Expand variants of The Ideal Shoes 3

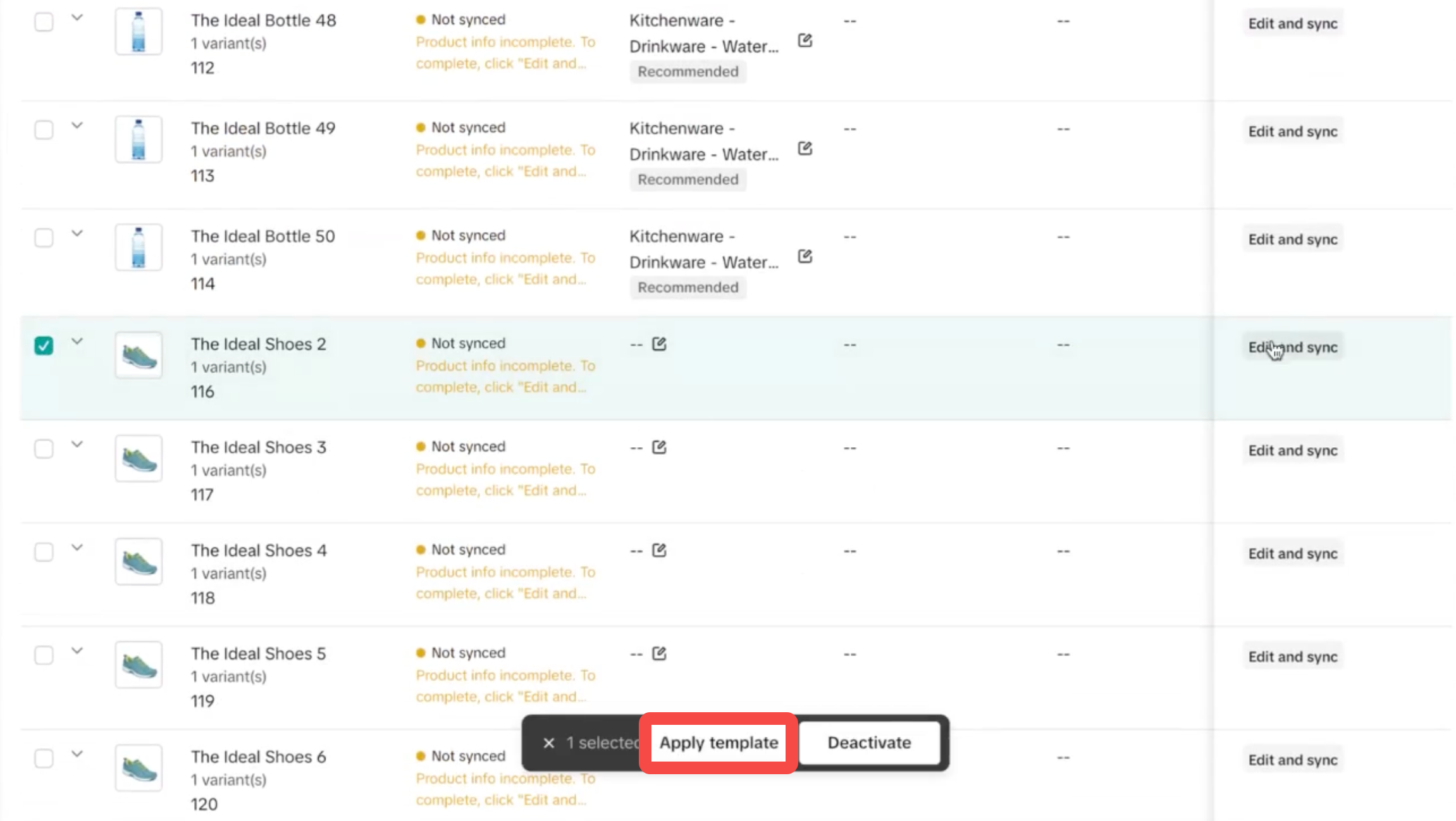[x=77, y=444]
